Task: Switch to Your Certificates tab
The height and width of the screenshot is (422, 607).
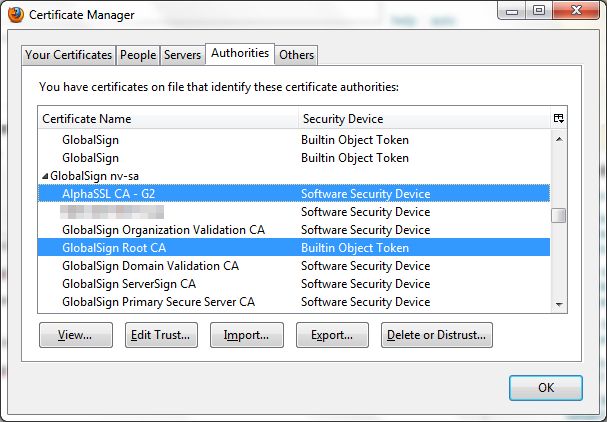Action: coord(69,55)
